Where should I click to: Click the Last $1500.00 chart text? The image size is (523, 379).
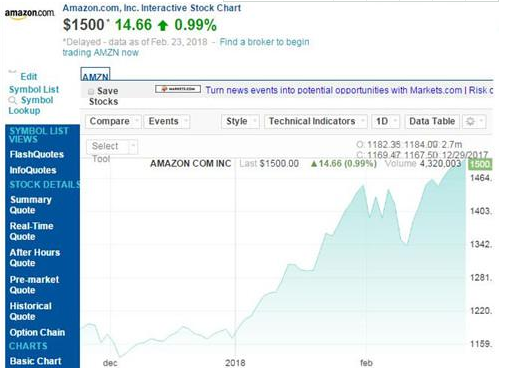coord(269,164)
